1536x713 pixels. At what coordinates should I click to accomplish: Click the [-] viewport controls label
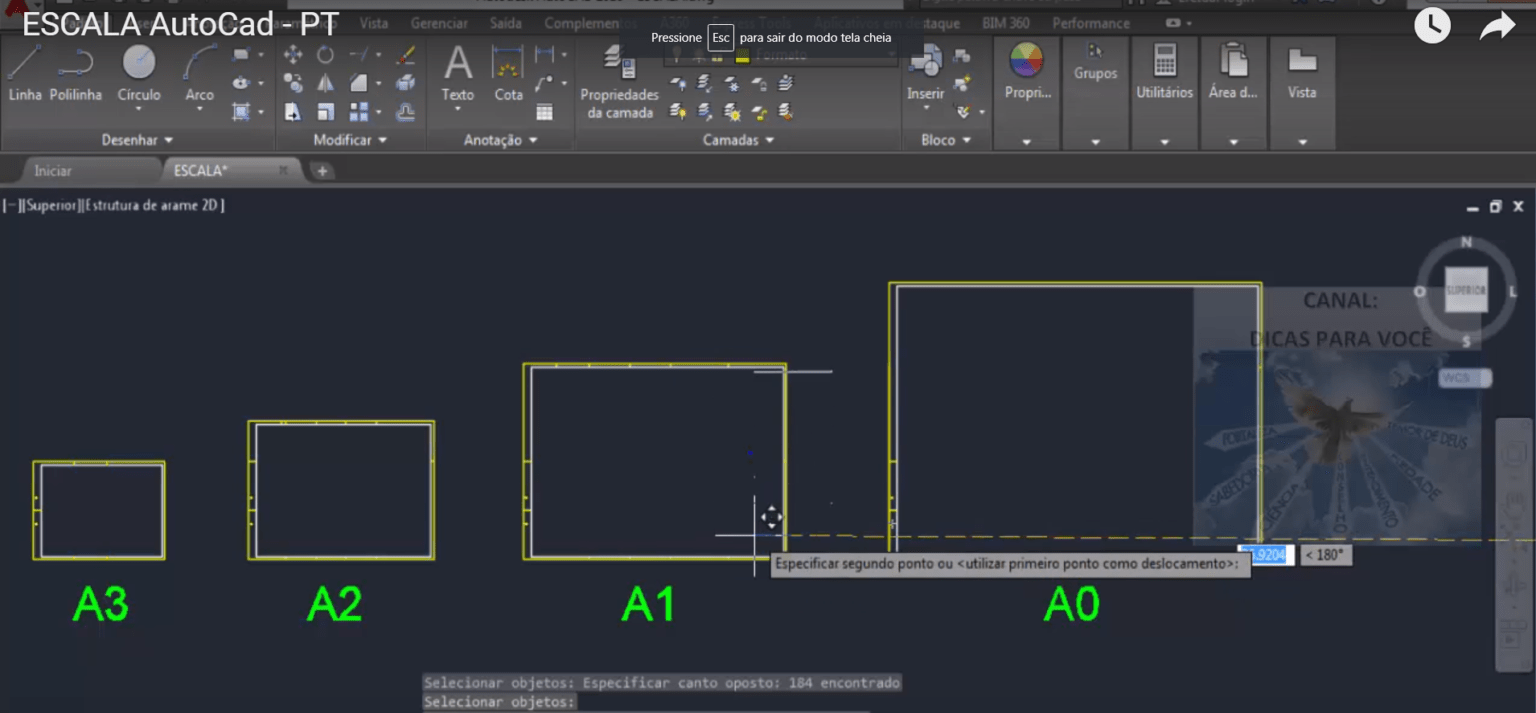tap(12, 205)
